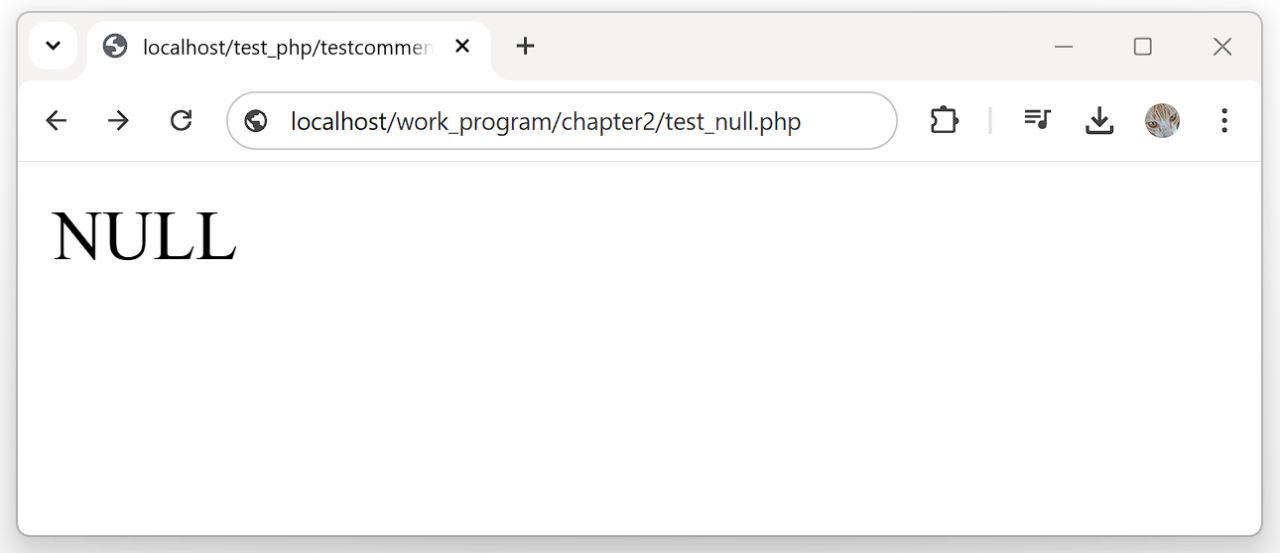Show the Downloads panel
The height and width of the screenshot is (553, 1280).
click(x=1099, y=121)
